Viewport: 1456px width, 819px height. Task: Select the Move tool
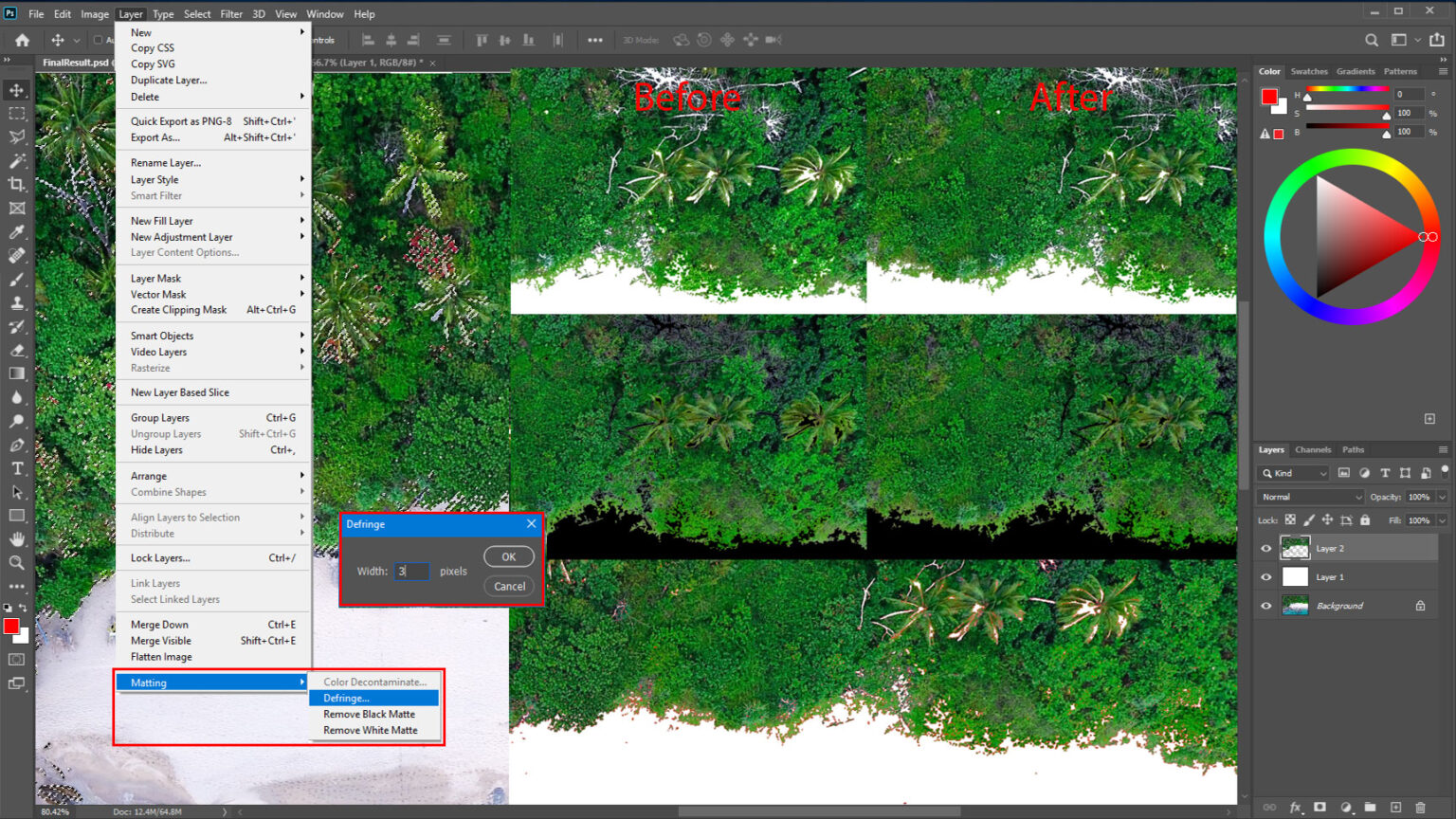pyautogui.click(x=15, y=89)
